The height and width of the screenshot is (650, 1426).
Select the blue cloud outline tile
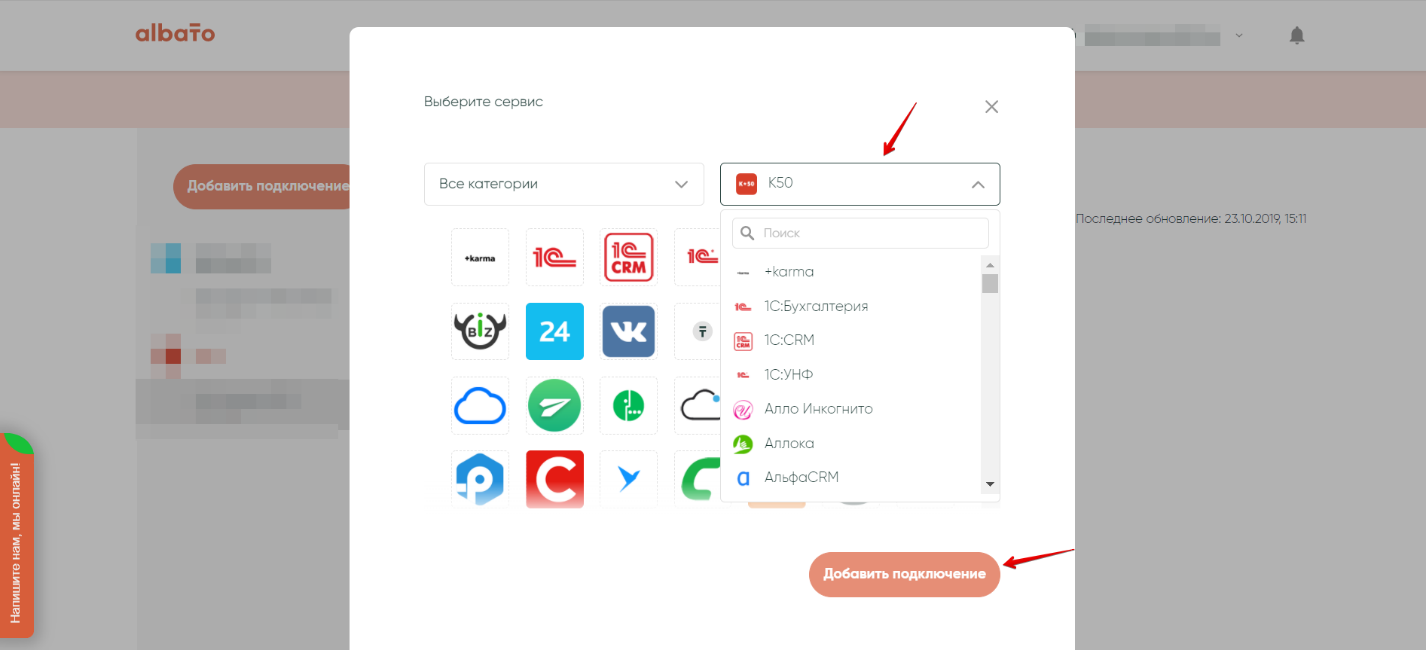click(480, 405)
